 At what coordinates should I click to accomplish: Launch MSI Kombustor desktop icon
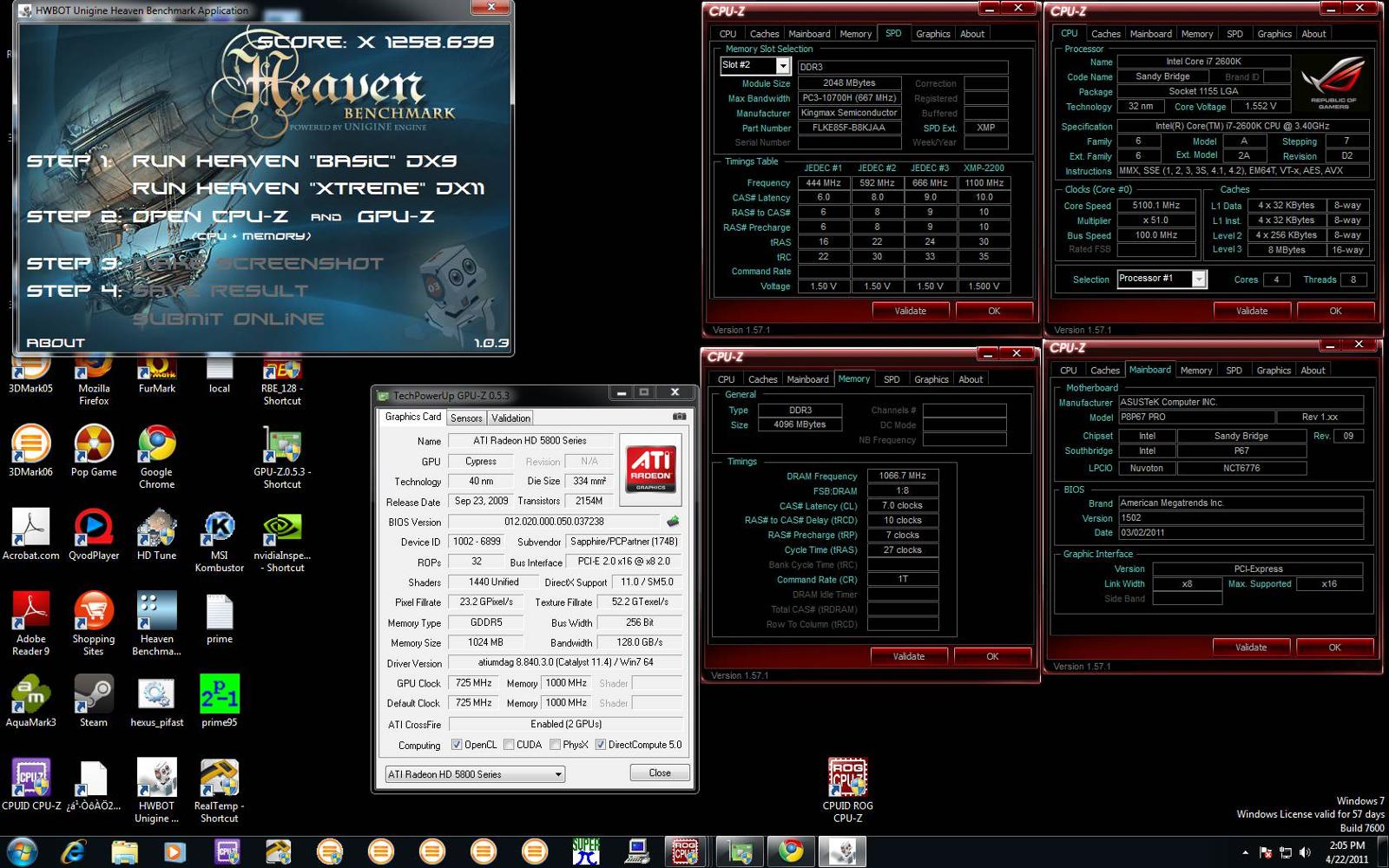click(219, 540)
